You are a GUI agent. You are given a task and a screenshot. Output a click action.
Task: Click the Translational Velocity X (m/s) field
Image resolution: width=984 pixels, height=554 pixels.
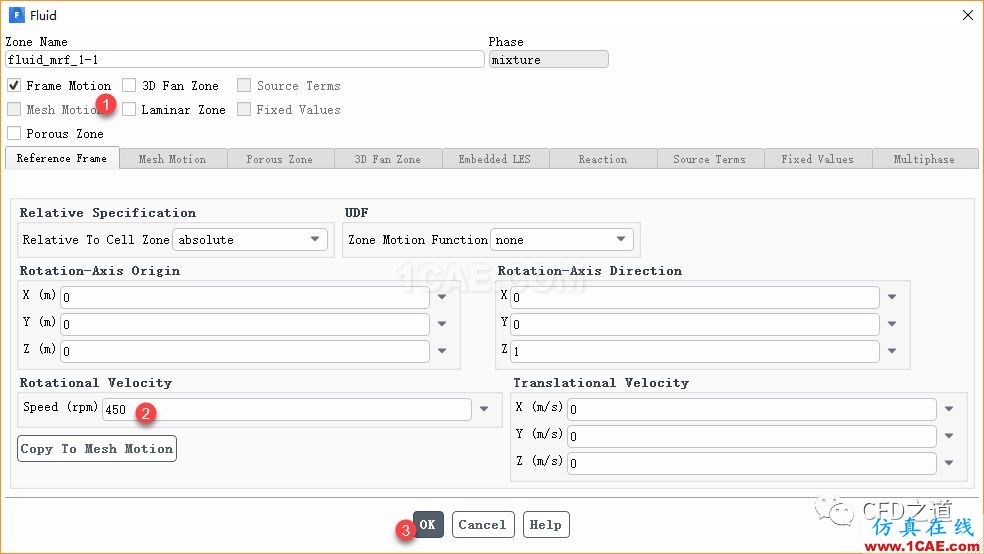pyautogui.click(x=752, y=409)
